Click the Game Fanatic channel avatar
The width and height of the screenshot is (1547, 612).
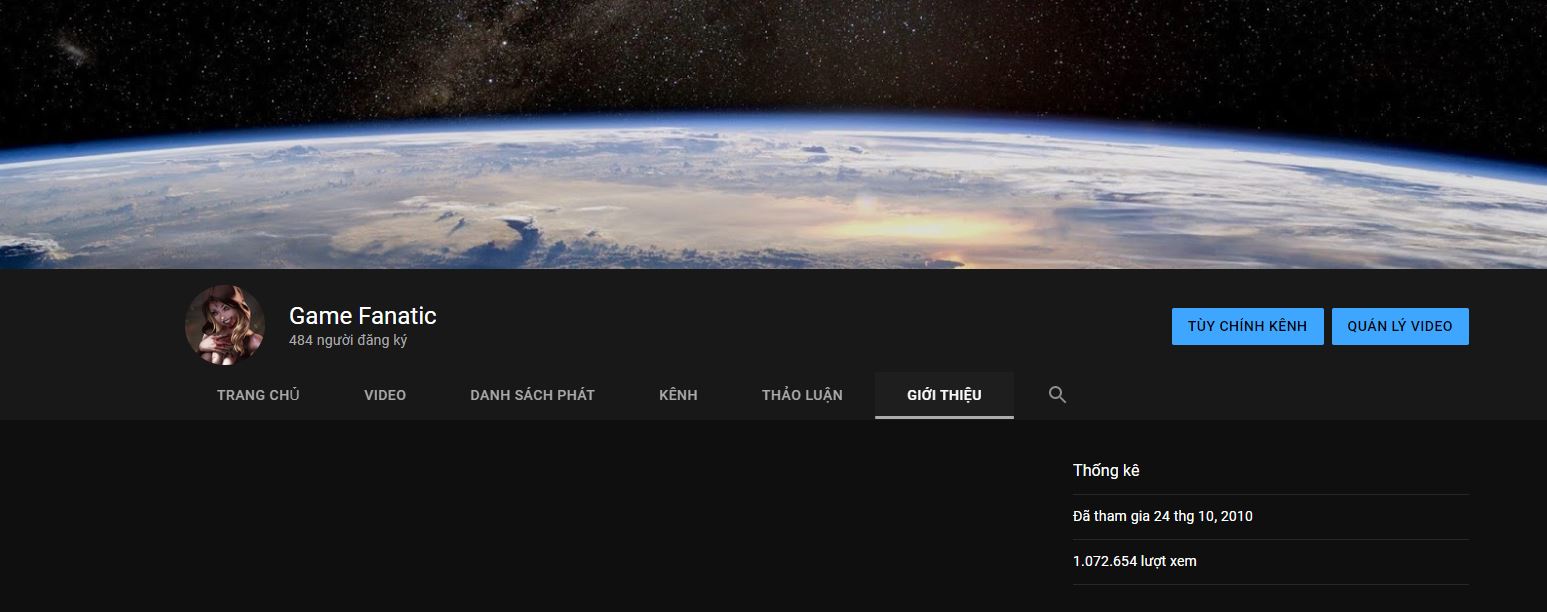tap(225, 325)
